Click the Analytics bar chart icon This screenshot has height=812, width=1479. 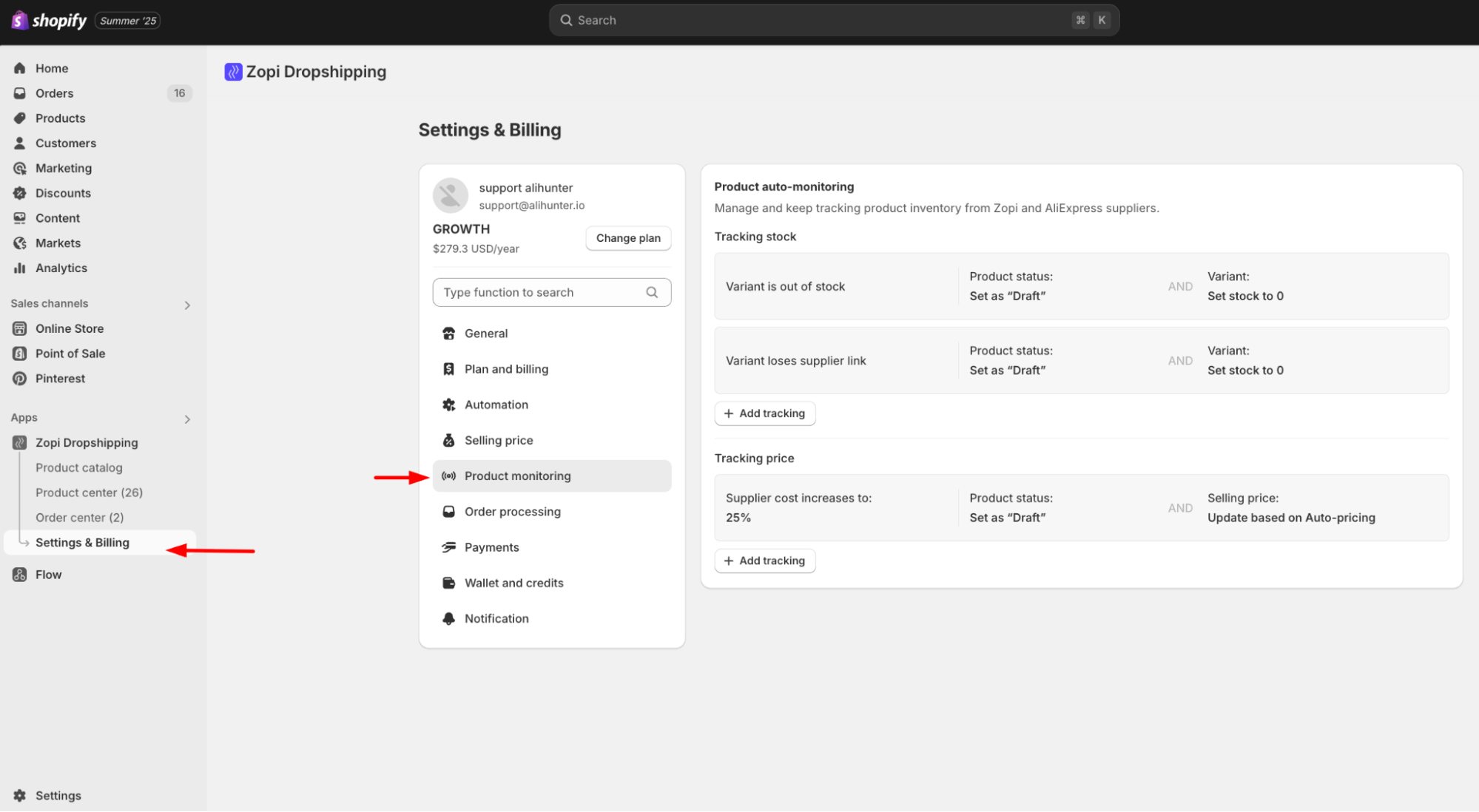tap(20, 268)
